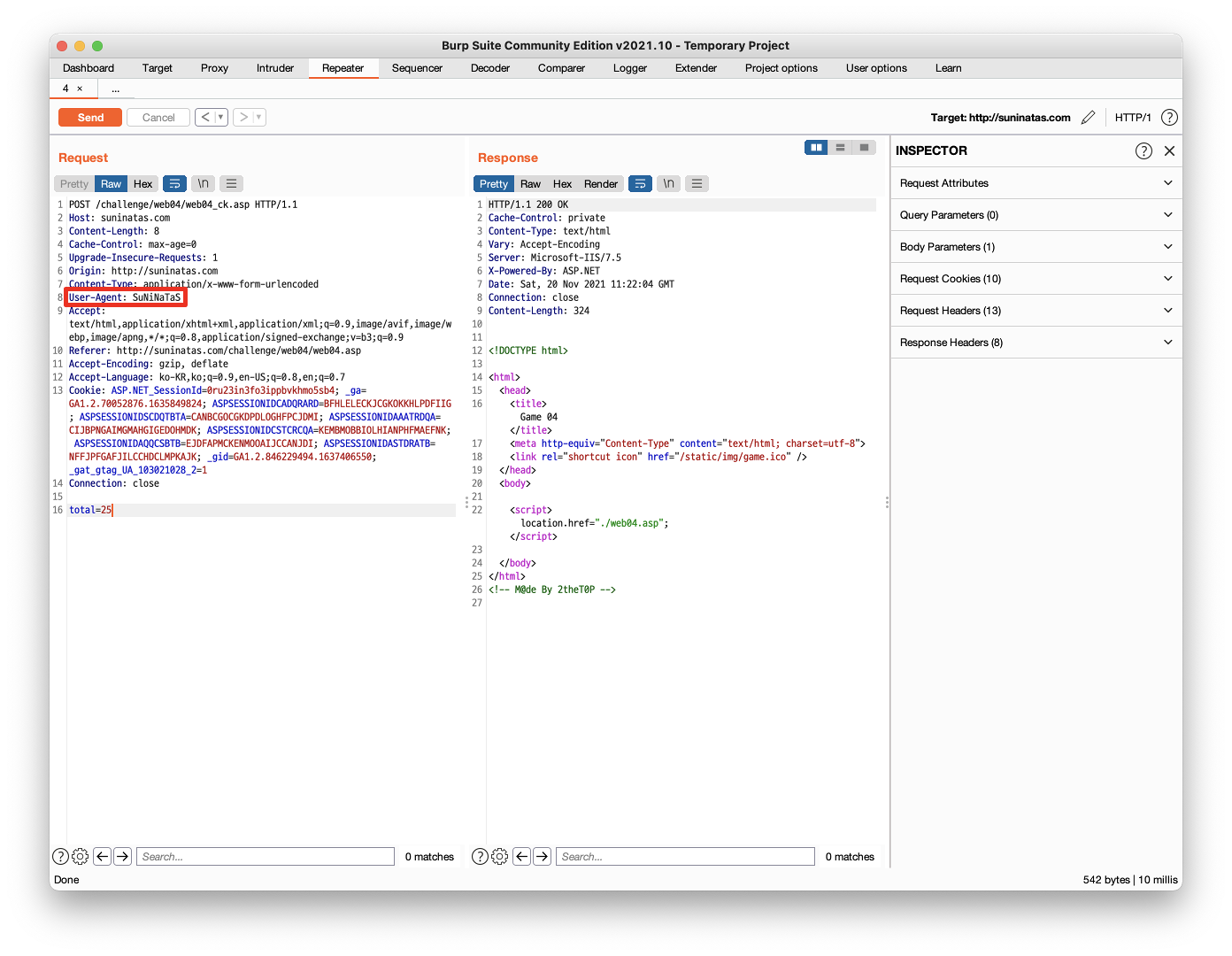Open the back history dropdown arrow
This screenshot has width=1232, height=956.
click(x=221, y=117)
